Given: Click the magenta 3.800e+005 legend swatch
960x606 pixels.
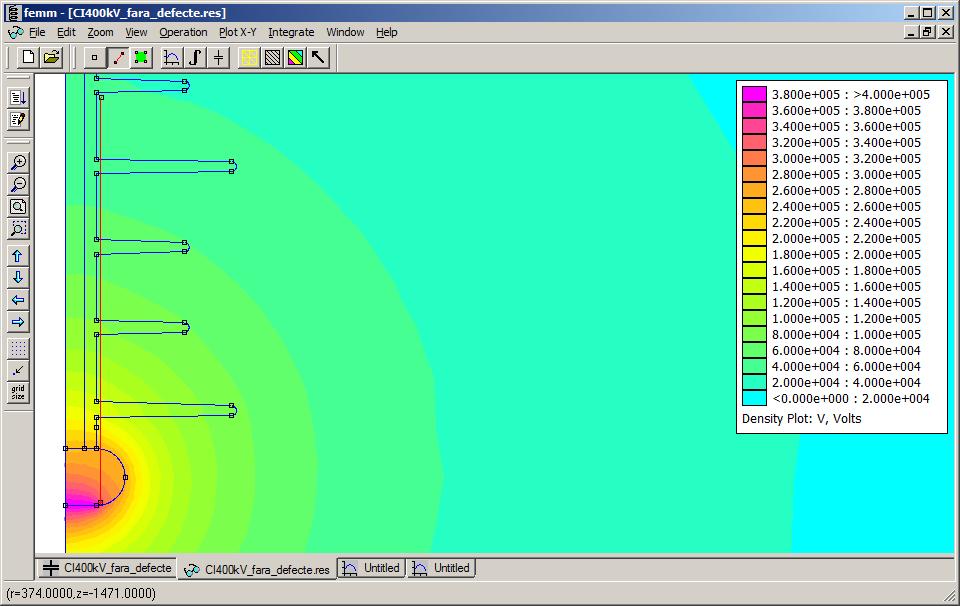Looking at the screenshot, I should (x=754, y=94).
